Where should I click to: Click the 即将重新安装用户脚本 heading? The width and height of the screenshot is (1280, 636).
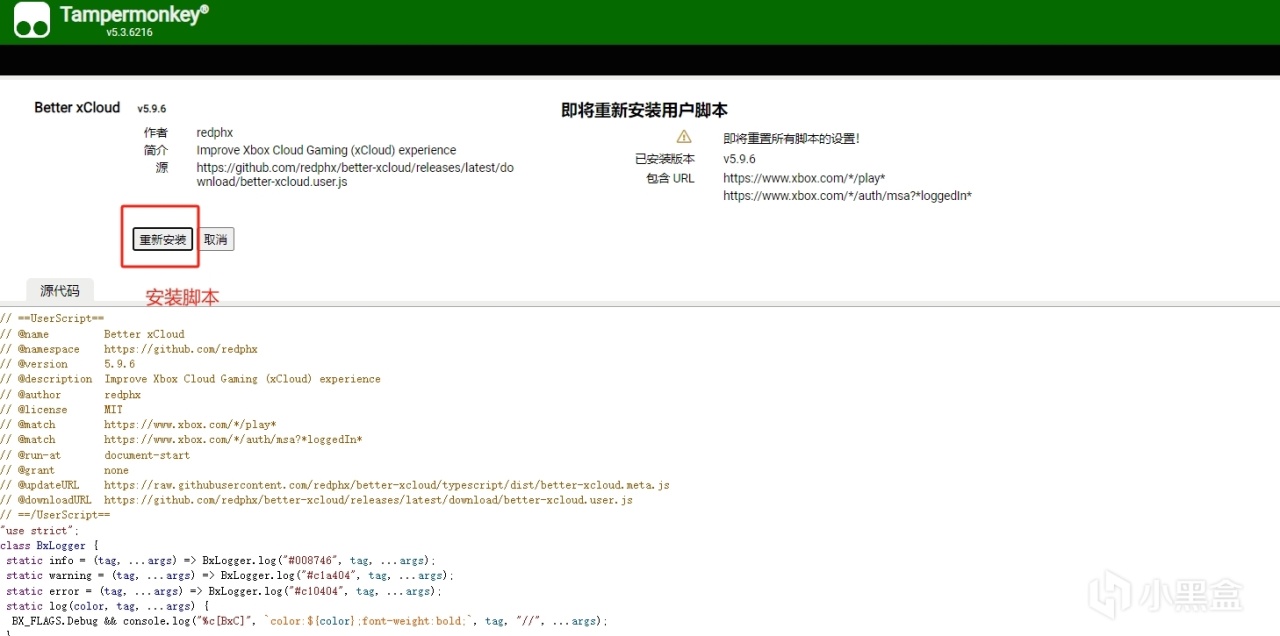pos(644,110)
